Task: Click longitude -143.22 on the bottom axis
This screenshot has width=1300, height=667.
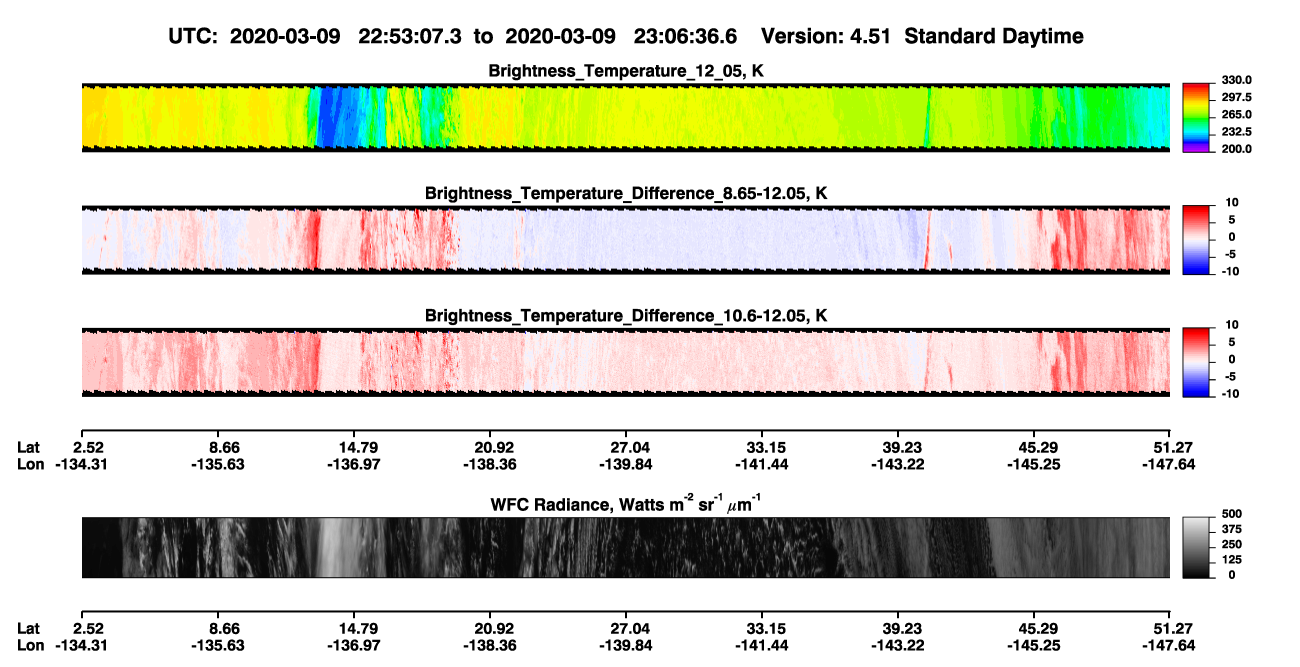Action: point(898,645)
